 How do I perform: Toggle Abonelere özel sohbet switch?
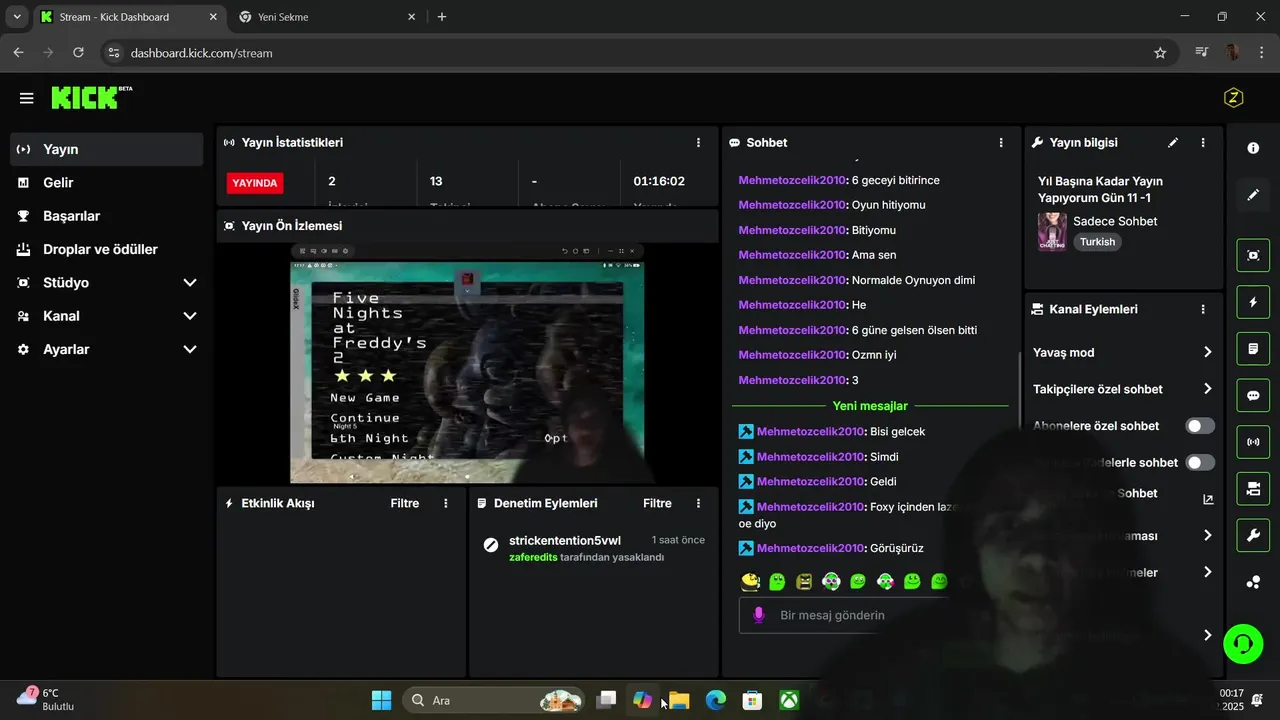1200,426
